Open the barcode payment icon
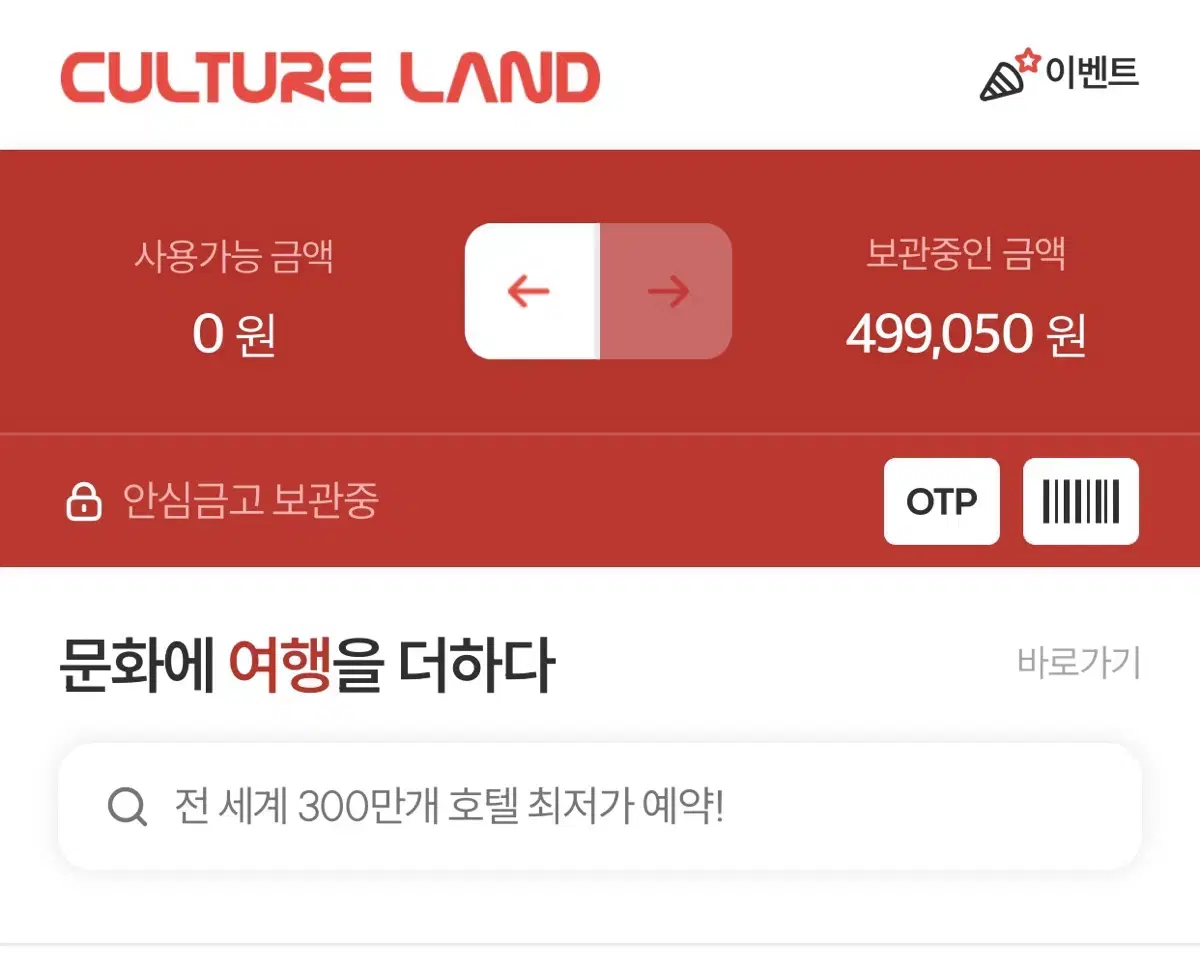Viewport: 1200px width, 969px height. [1081, 501]
